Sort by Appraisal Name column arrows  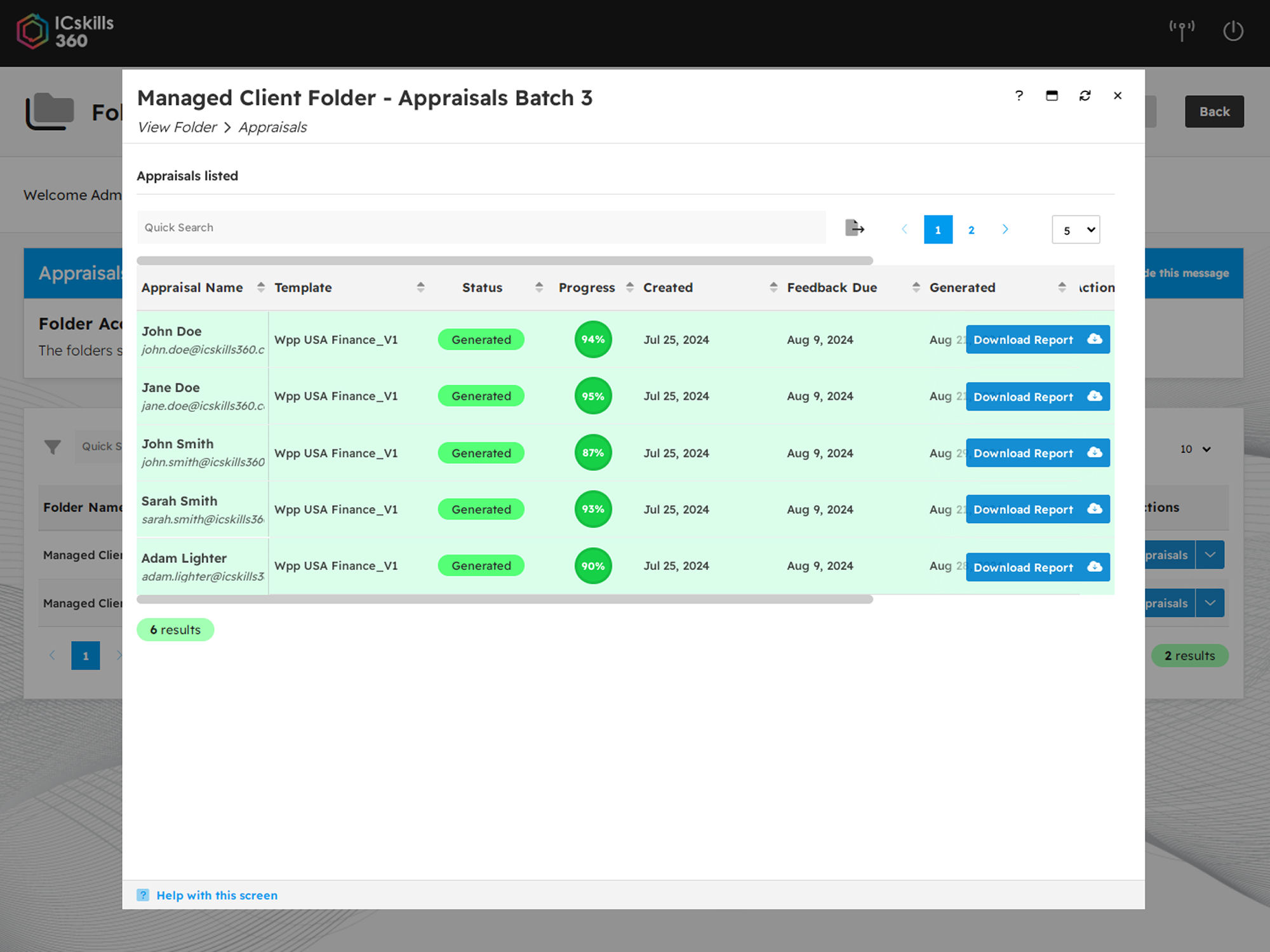pos(260,288)
